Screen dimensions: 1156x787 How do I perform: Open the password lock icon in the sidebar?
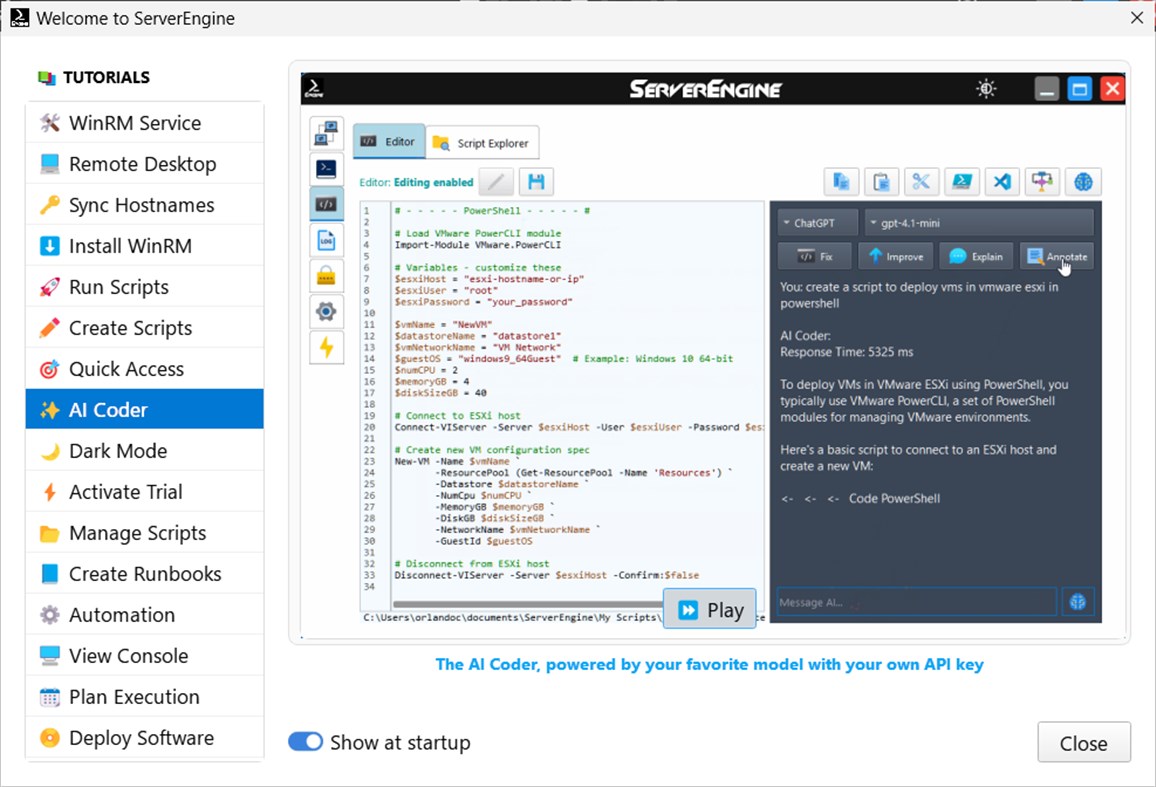[327, 275]
